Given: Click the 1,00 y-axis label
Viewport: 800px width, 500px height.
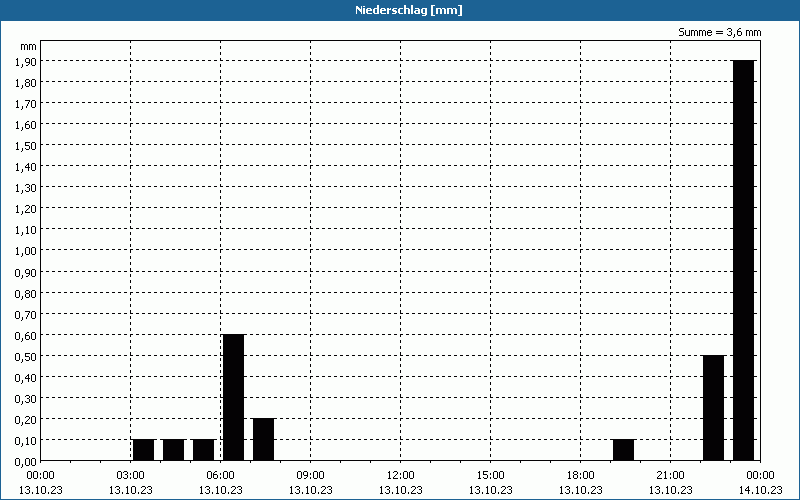Looking at the screenshot, I should click(26, 251).
